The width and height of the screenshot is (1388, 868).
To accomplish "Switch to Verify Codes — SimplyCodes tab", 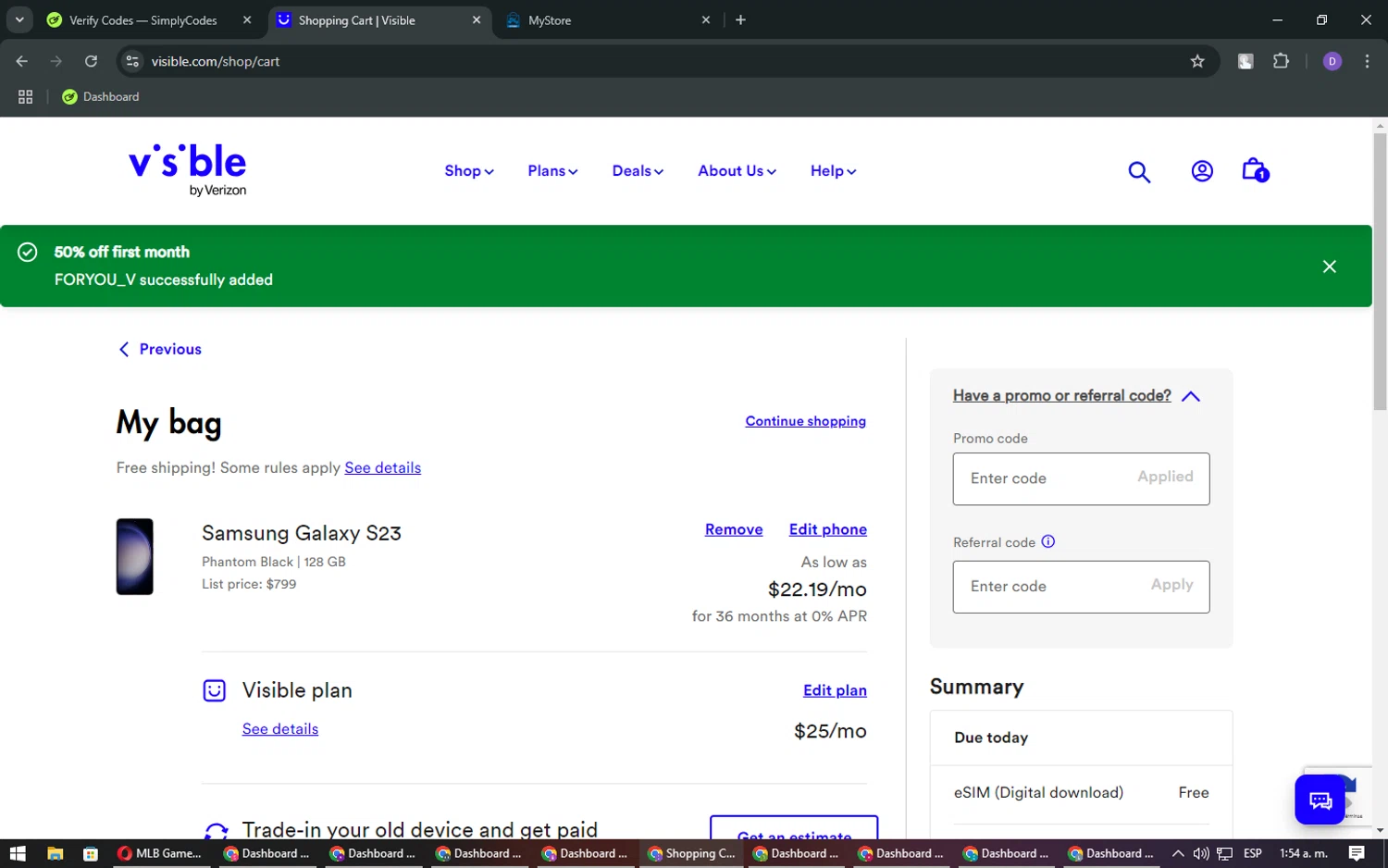I will 143,20.
